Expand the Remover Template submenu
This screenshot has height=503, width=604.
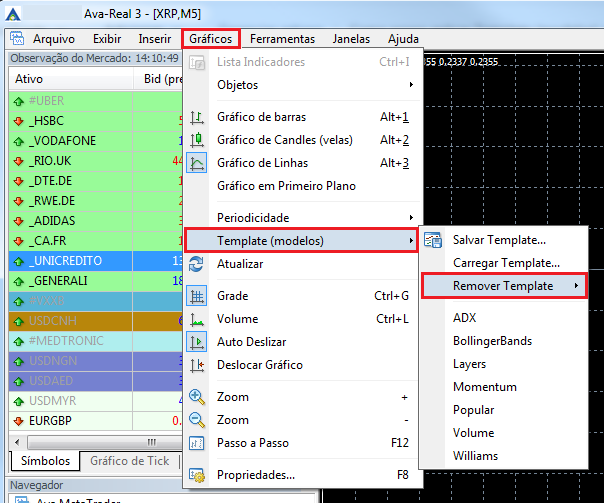click(504, 286)
